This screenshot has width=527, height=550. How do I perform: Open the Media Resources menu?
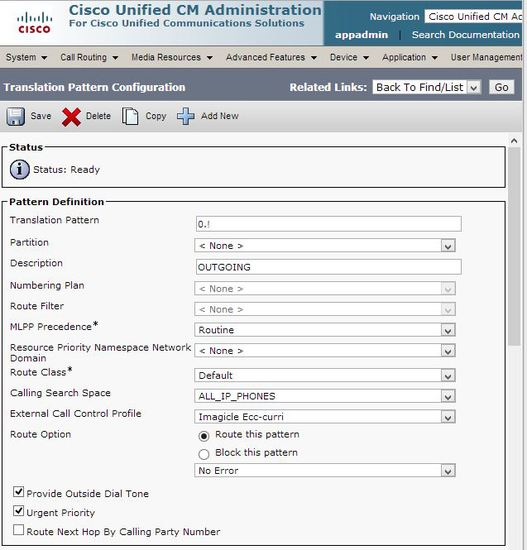(x=172, y=57)
